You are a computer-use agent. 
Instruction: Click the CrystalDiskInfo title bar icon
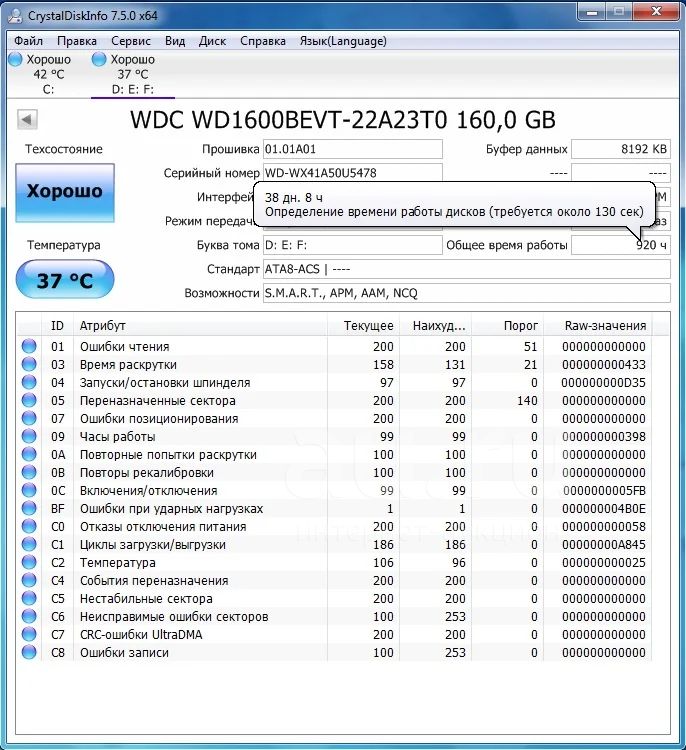tap(16, 16)
